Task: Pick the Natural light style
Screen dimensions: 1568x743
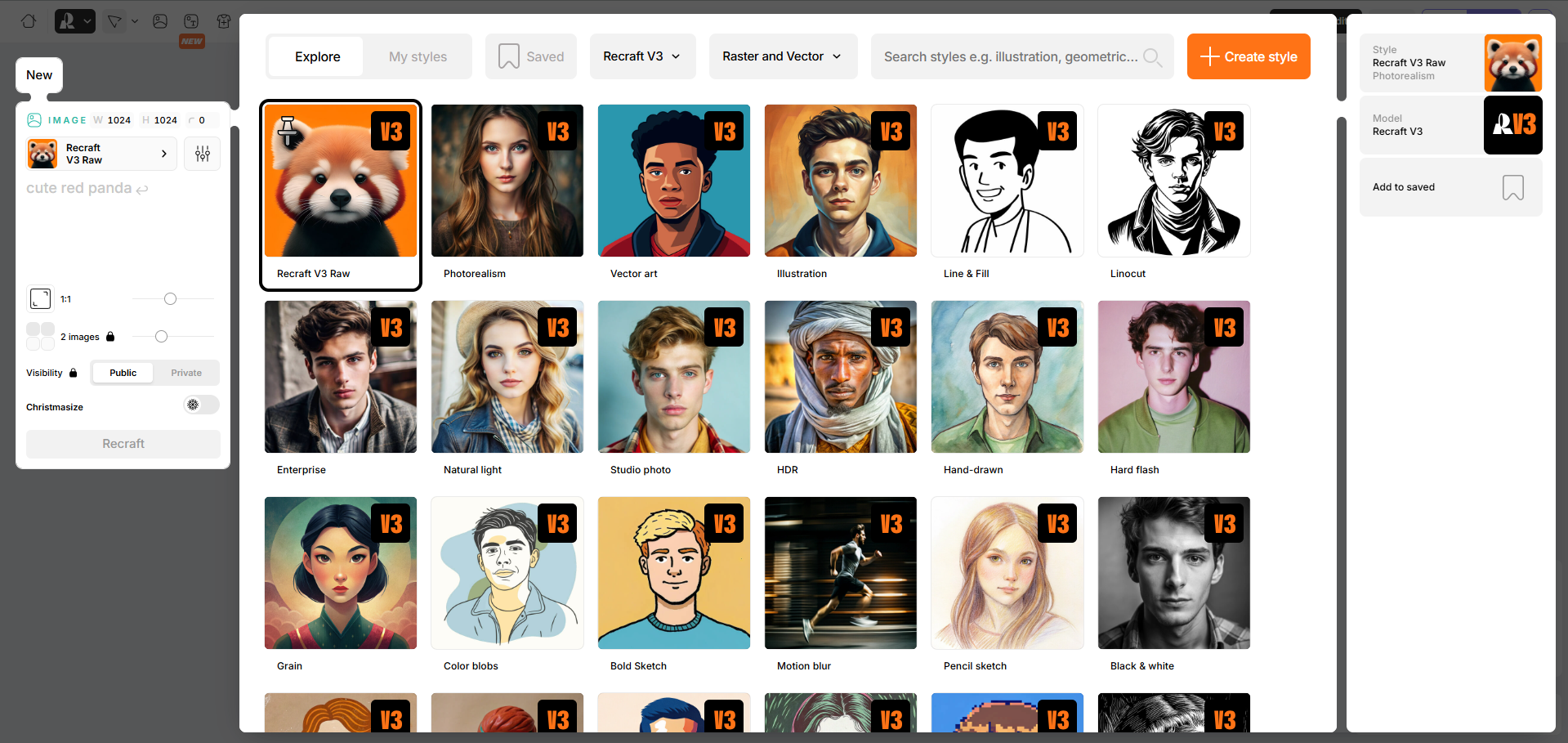Action: coord(507,390)
